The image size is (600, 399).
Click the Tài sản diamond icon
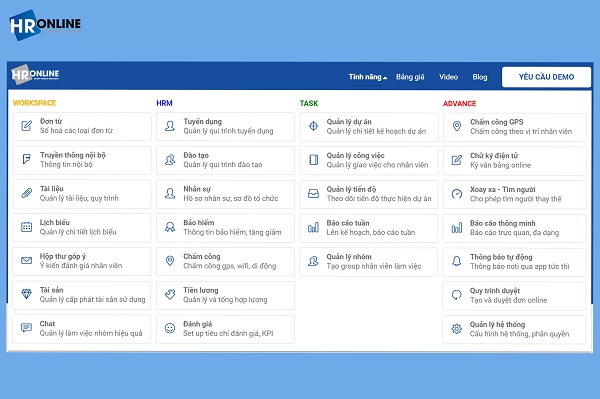click(26, 294)
